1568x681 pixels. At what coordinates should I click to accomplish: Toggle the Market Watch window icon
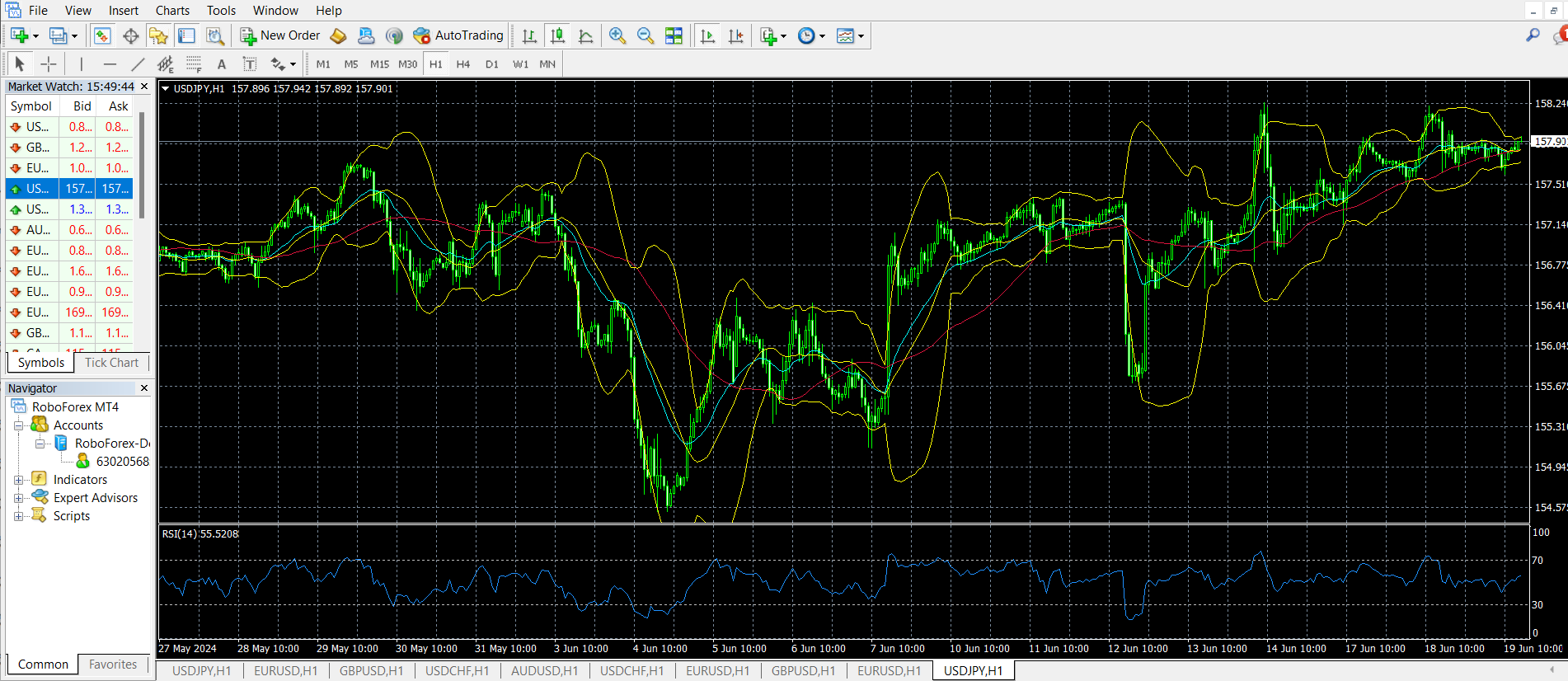(x=102, y=35)
